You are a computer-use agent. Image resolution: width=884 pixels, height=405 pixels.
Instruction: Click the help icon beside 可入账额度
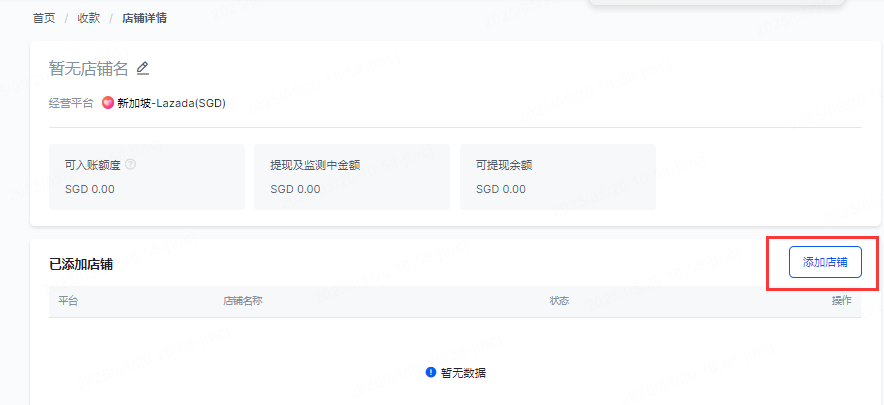coord(130,164)
